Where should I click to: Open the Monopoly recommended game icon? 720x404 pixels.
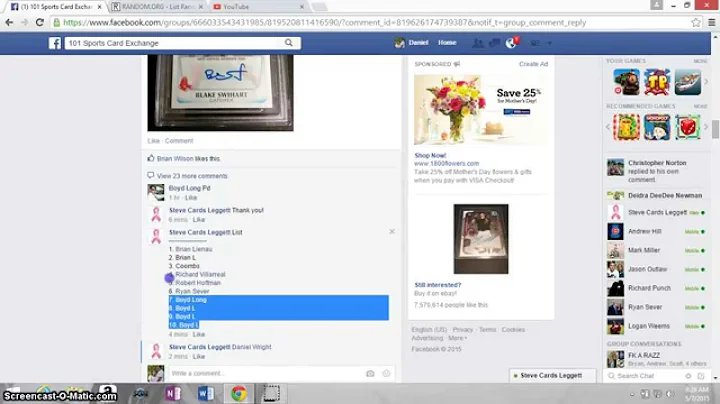point(657,127)
